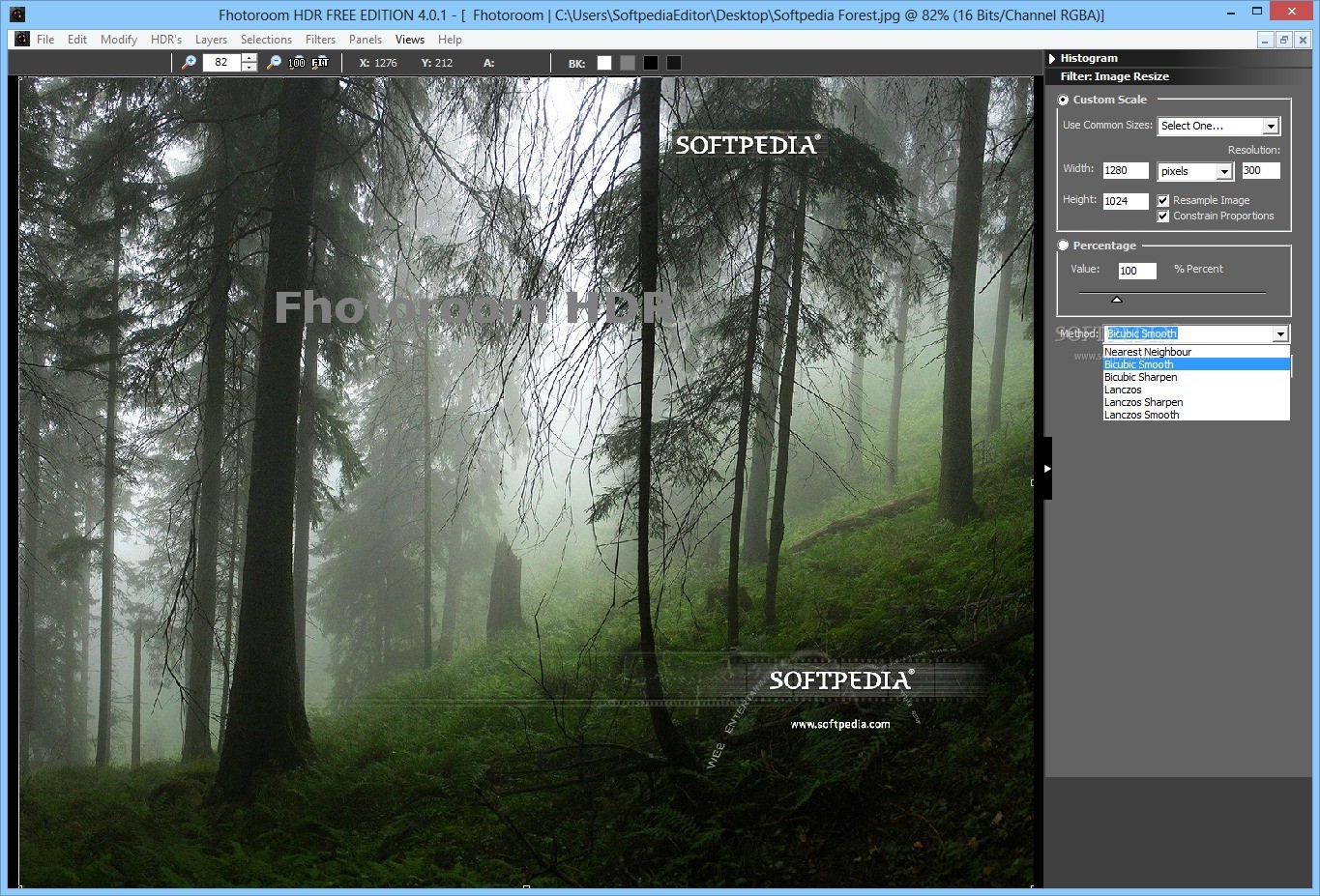The height and width of the screenshot is (896, 1320).
Task: Open the Modify menu
Action: tap(119, 40)
